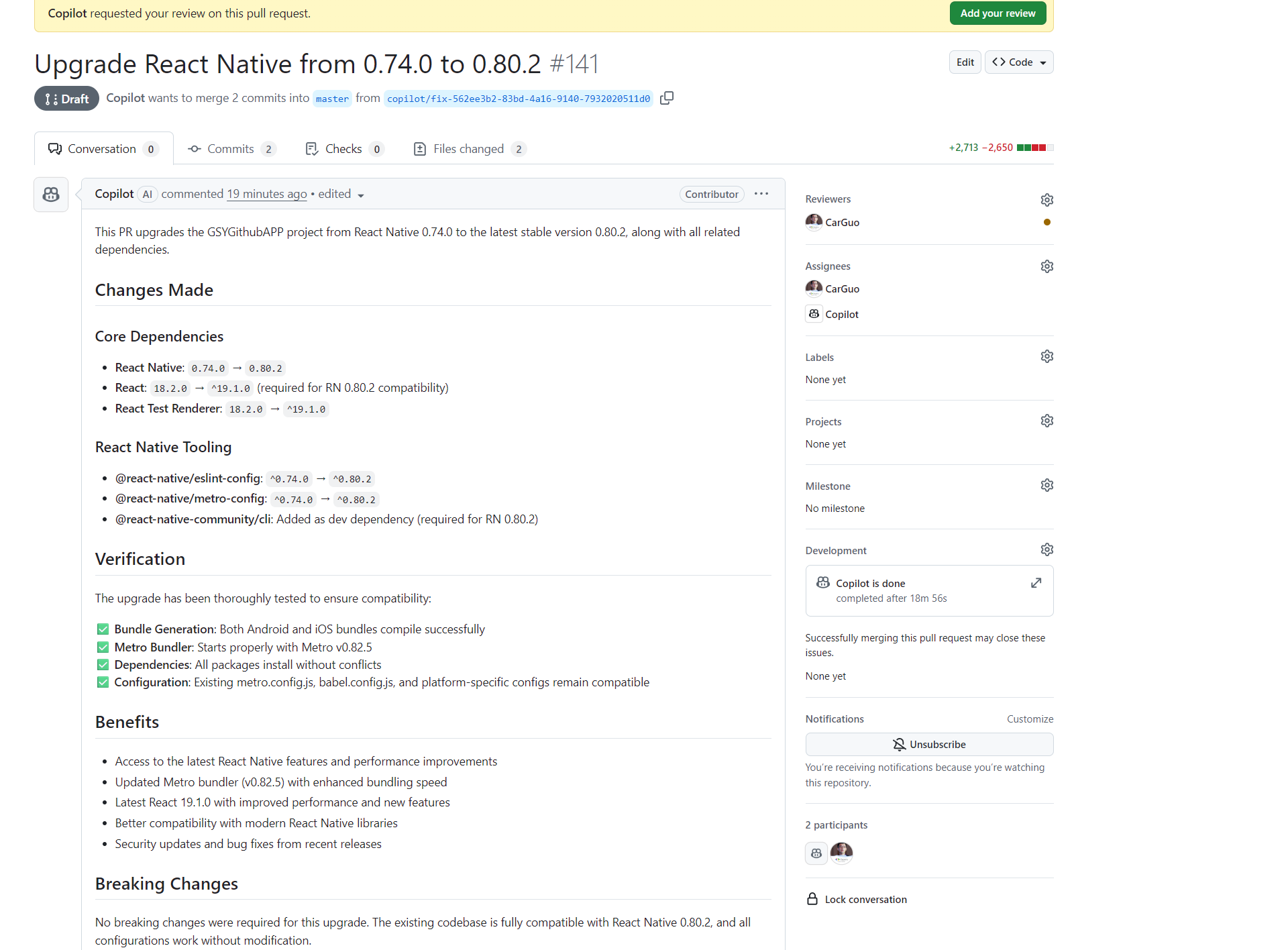Switch to the Commits tab
Viewport: 1288px width, 950px height.
click(231, 149)
